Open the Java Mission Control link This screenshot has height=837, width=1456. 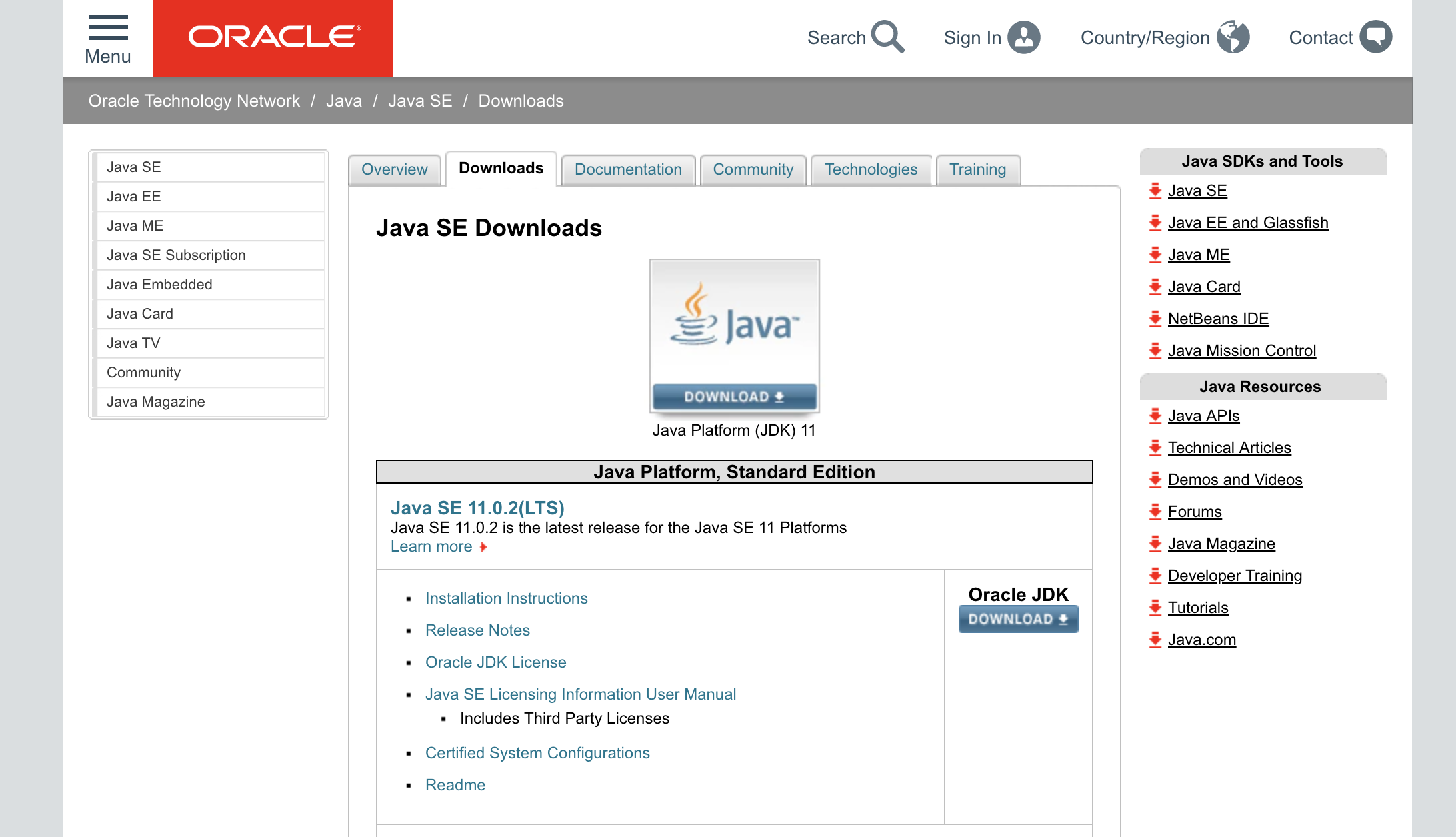(1242, 351)
